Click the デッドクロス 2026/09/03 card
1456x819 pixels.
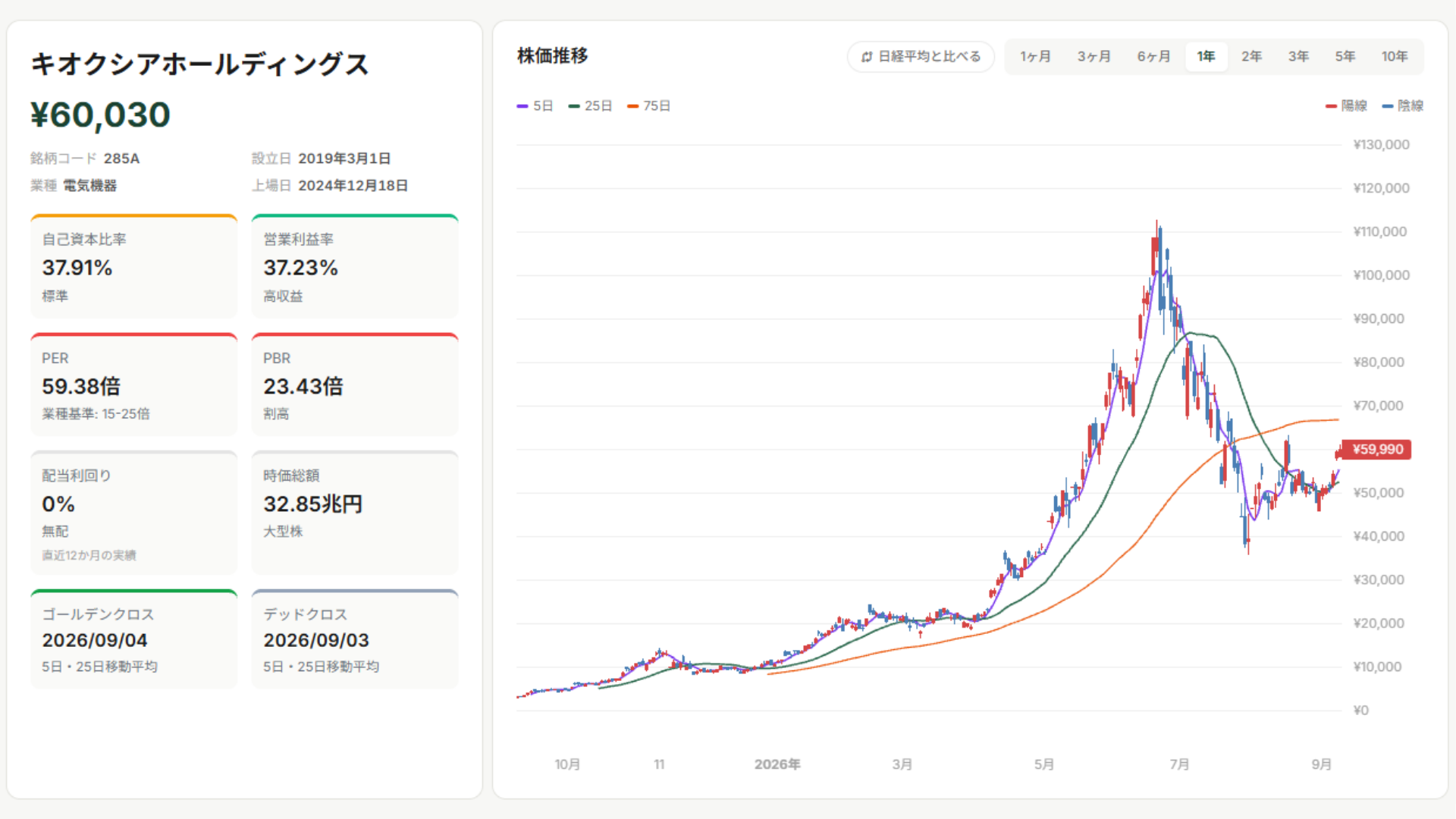point(355,639)
